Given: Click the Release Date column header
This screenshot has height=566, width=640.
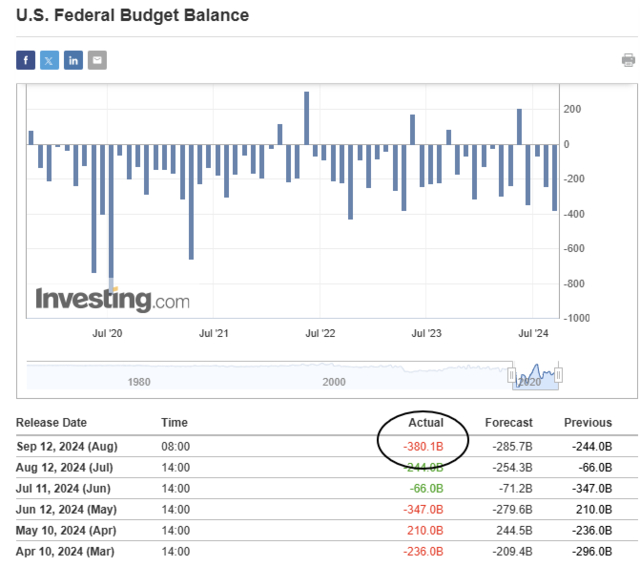Looking at the screenshot, I should [52, 423].
